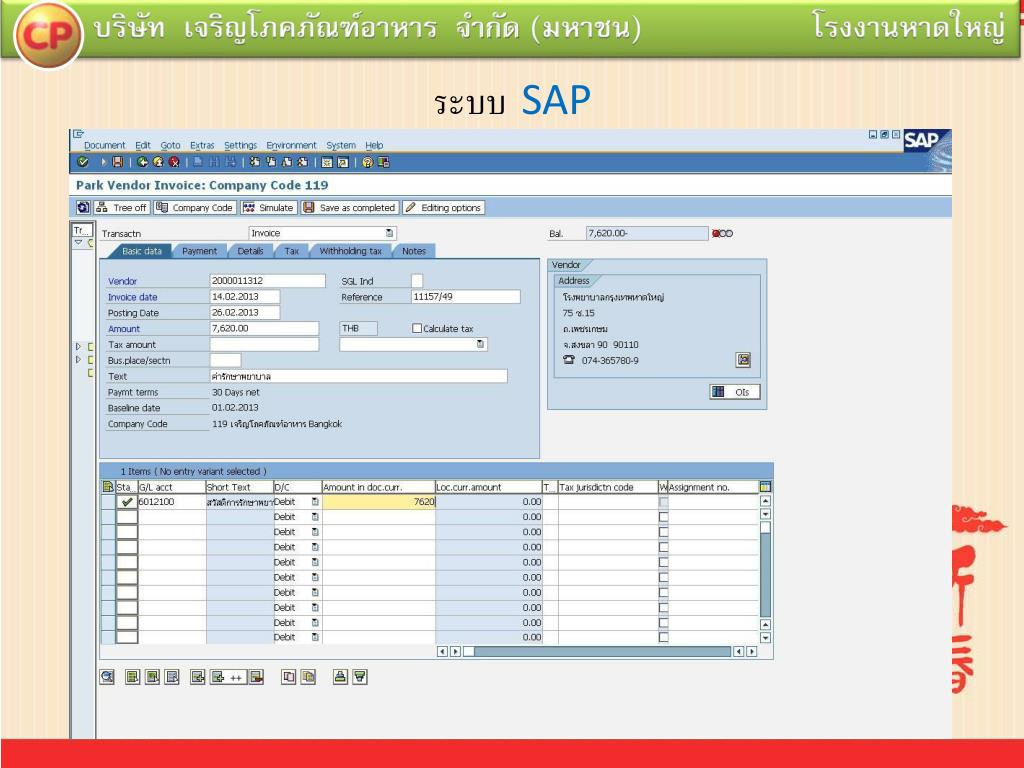Click the green Back arrow icon
The width and height of the screenshot is (1024, 768).
coord(142,162)
